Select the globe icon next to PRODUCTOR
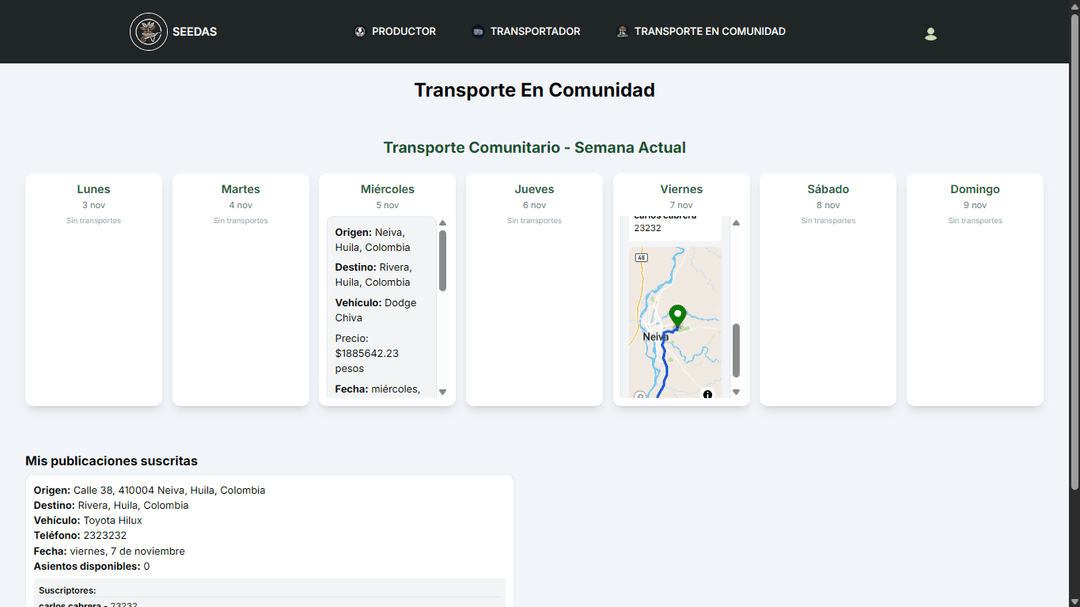This screenshot has width=1080, height=607. (x=360, y=31)
